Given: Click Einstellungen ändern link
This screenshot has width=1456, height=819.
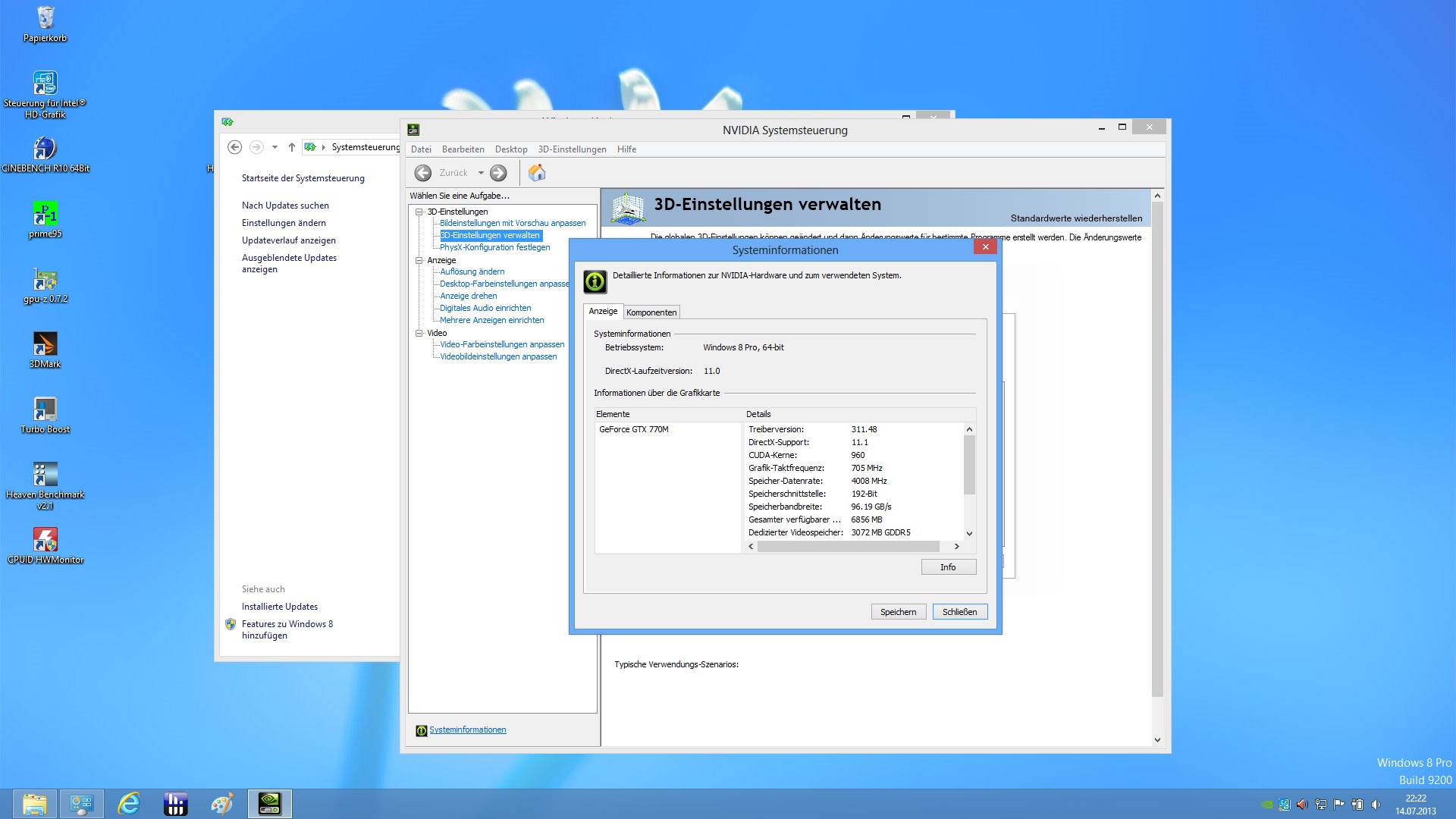Looking at the screenshot, I should tap(284, 223).
